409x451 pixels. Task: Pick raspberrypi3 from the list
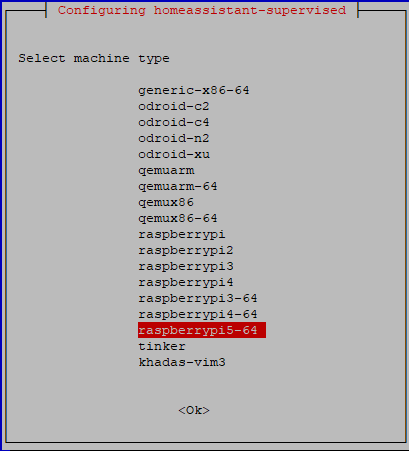(x=186, y=266)
